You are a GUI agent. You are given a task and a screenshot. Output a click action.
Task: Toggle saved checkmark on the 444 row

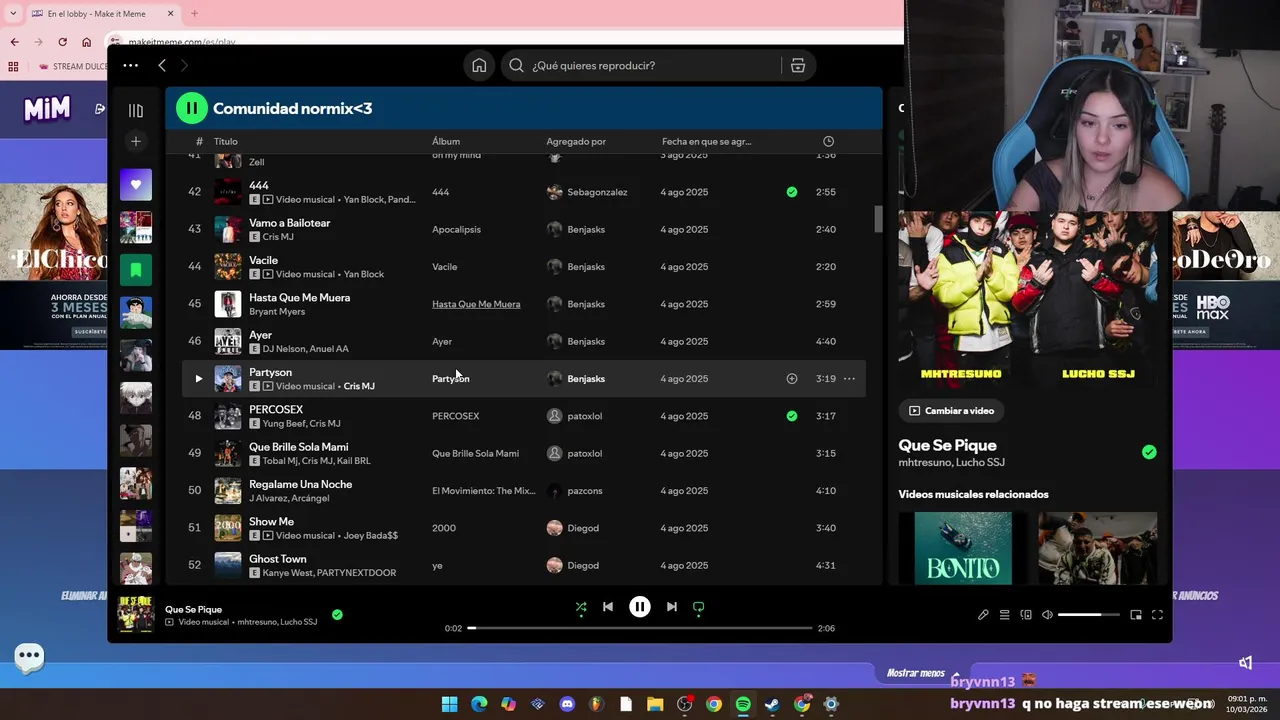(x=792, y=192)
